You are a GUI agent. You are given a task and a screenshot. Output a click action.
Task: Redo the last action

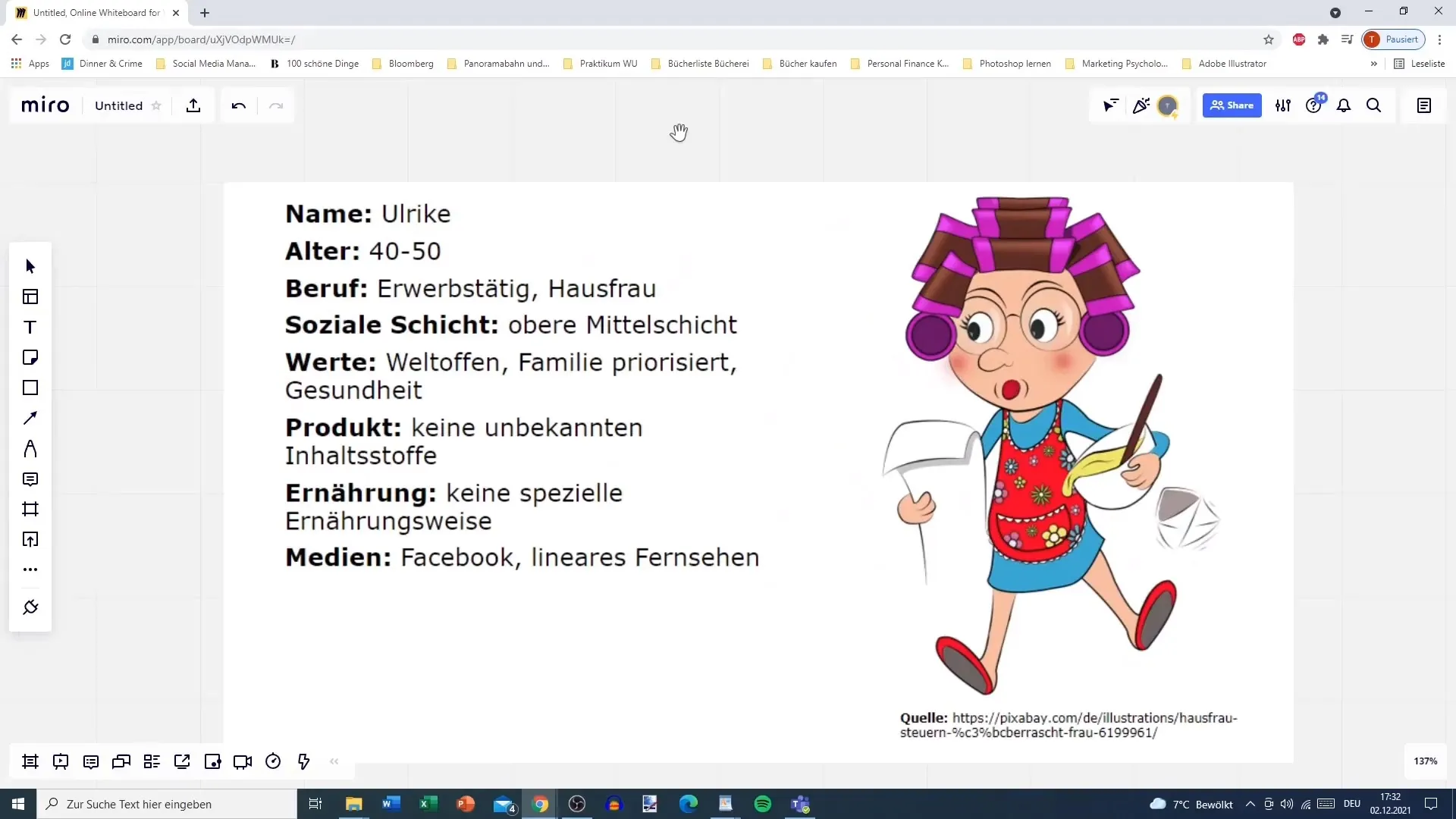(x=276, y=105)
